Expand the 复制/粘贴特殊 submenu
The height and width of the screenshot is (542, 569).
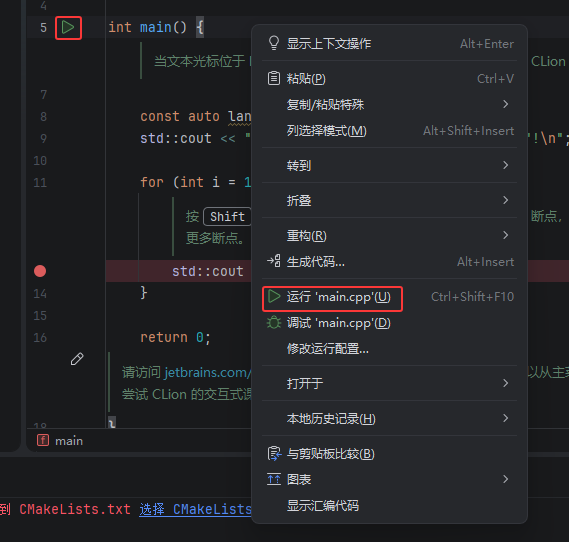pyautogui.click(x=389, y=104)
